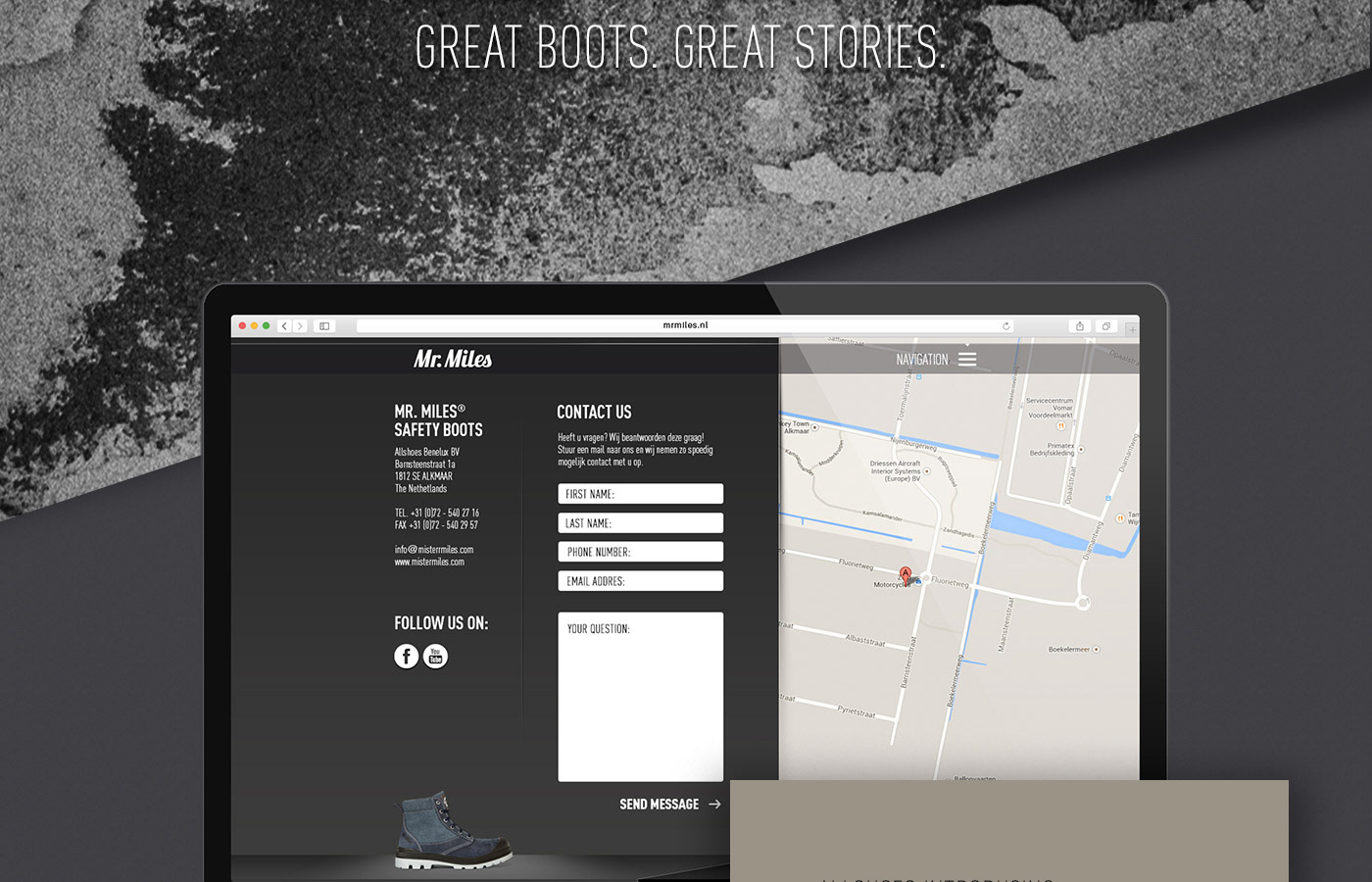Click the Your Question text area
Image resolution: width=1372 pixels, height=882 pixels.
pyautogui.click(x=641, y=697)
